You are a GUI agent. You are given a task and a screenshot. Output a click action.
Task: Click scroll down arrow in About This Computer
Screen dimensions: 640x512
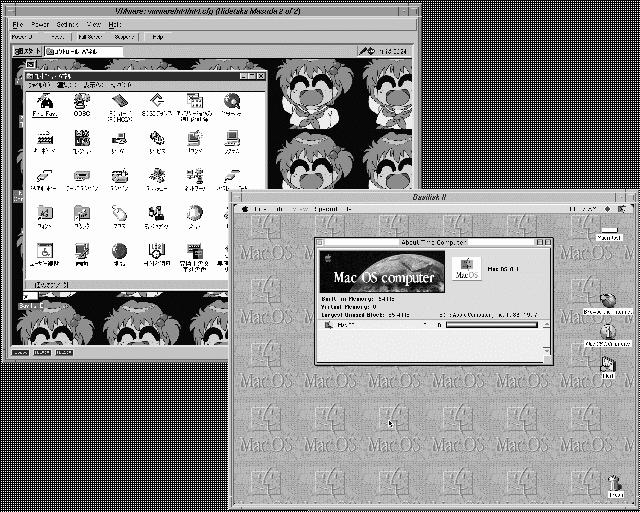point(547,351)
